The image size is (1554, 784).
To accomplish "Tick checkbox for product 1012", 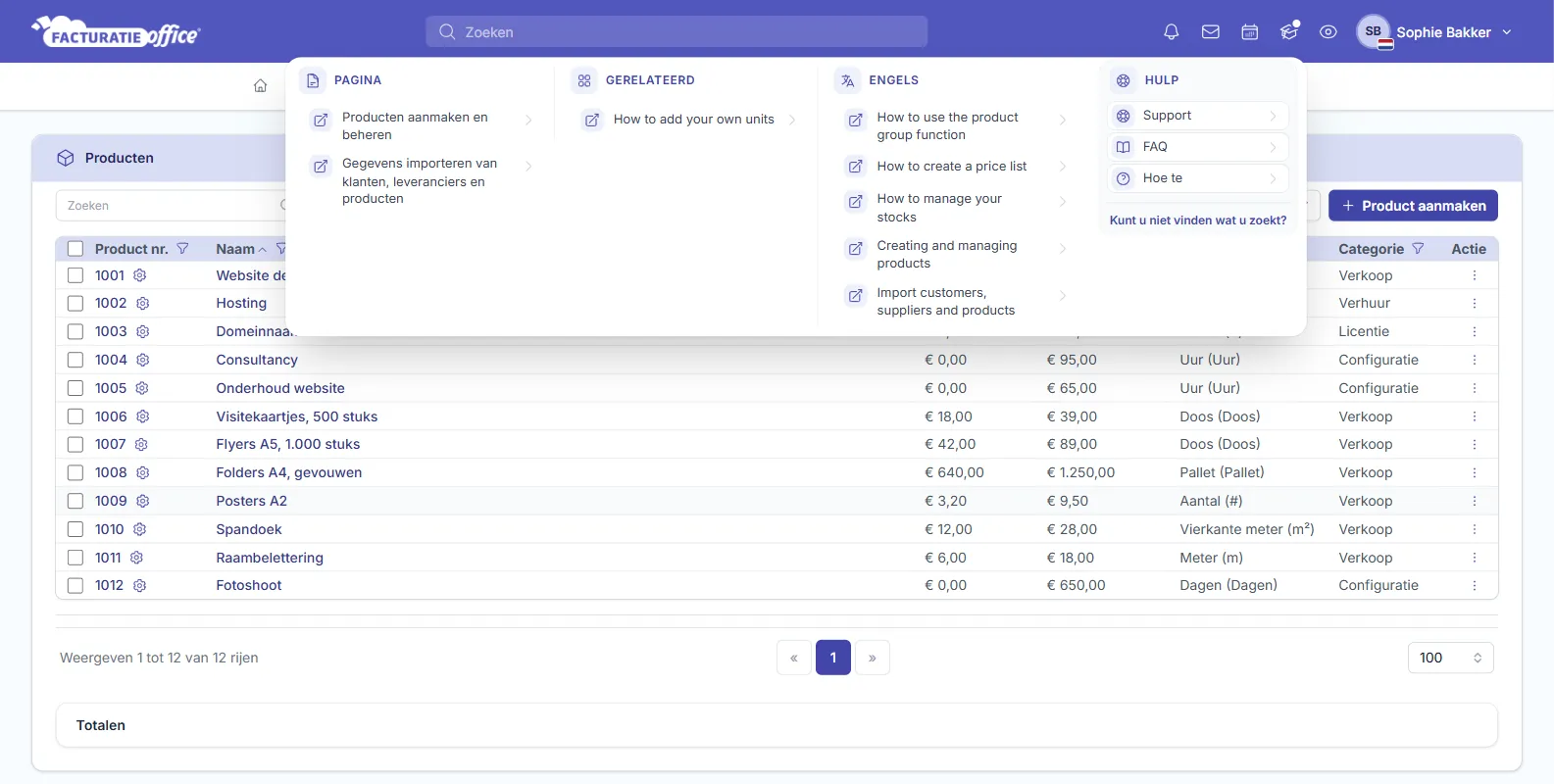I will [75, 585].
